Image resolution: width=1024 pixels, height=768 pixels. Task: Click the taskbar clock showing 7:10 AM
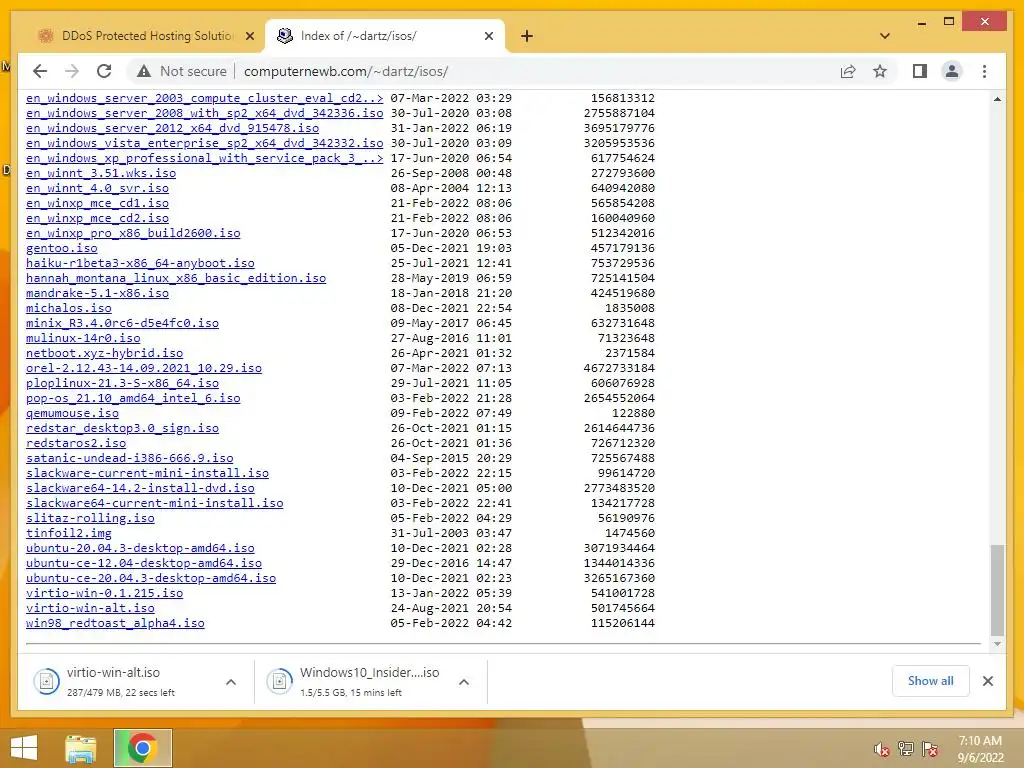(980, 749)
